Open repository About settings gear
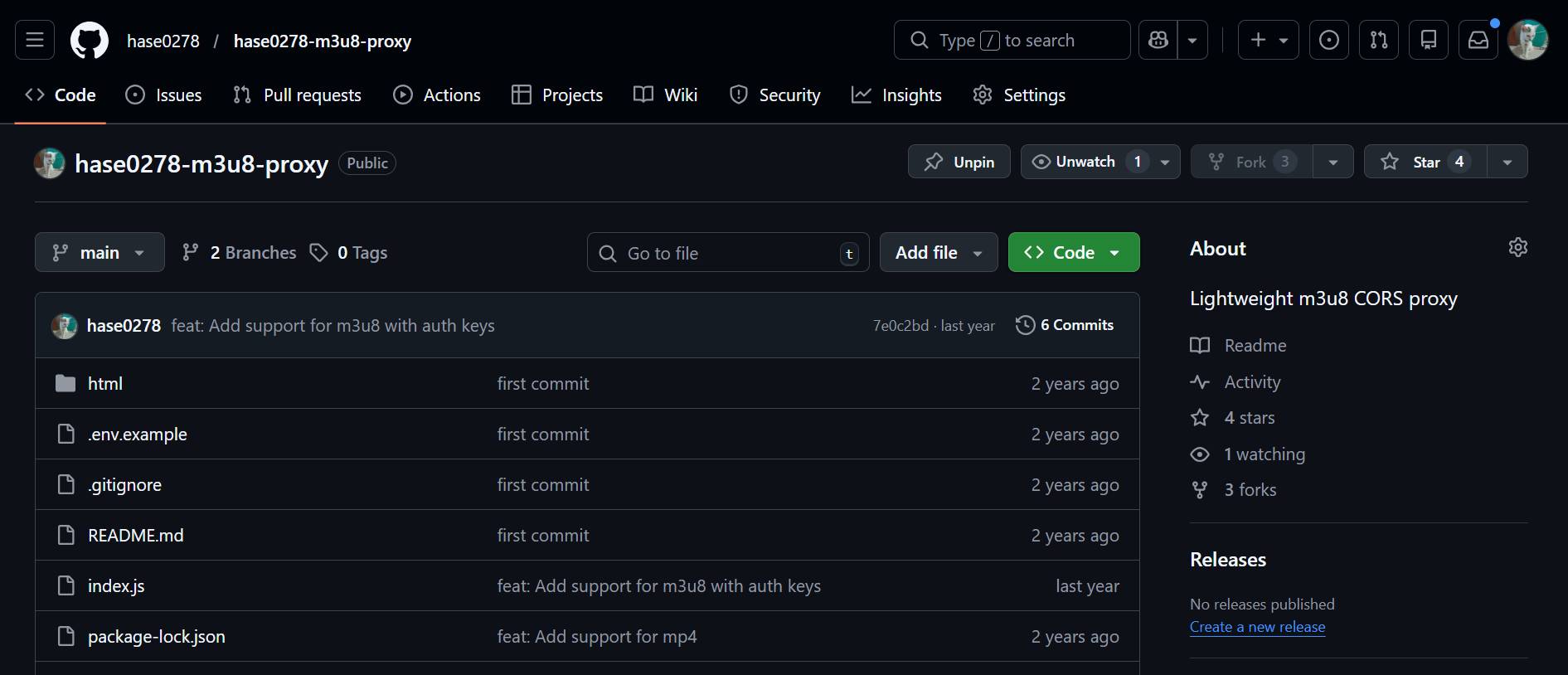The image size is (1568, 675). point(1517,247)
